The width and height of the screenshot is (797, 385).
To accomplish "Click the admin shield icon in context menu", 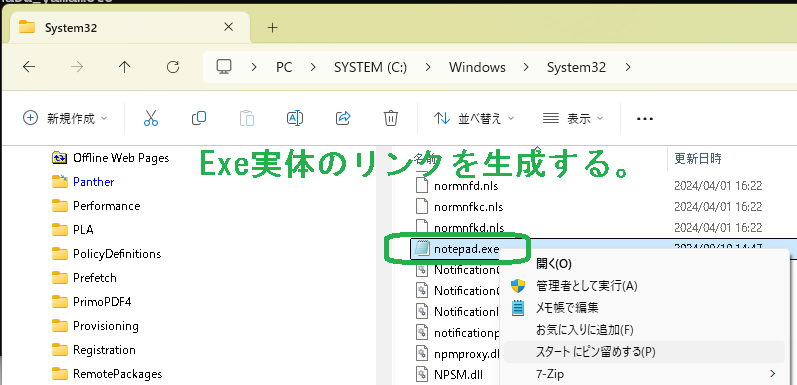I will pyautogui.click(x=517, y=286).
